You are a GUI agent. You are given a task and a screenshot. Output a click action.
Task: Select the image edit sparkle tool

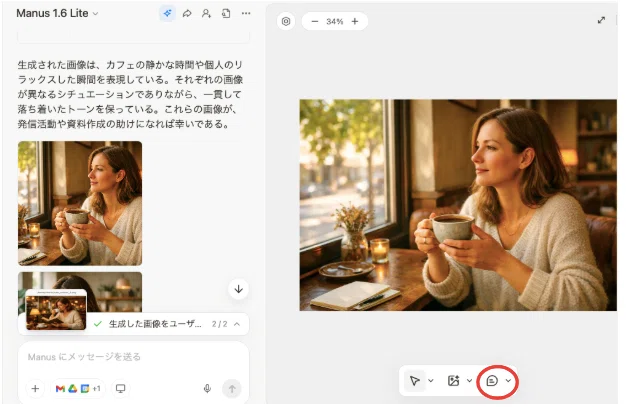point(454,381)
